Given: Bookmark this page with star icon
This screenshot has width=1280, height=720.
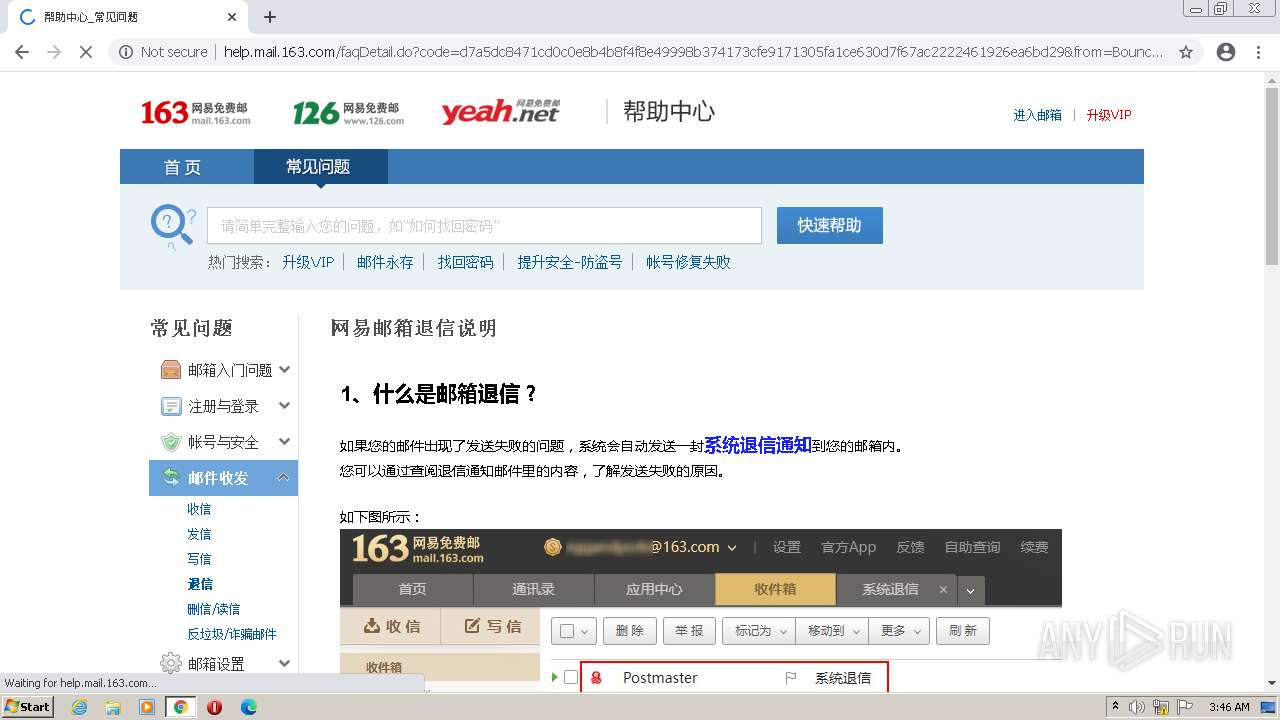Looking at the screenshot, I should tap(1186, 52).
